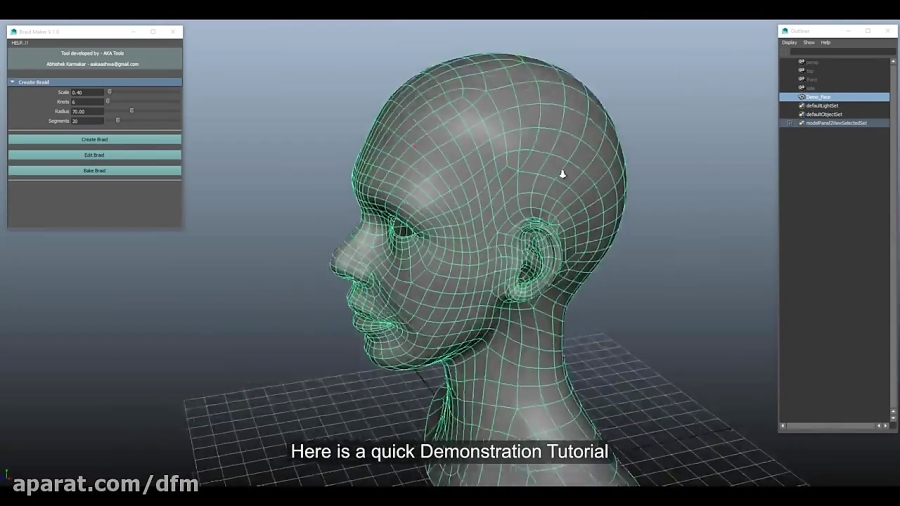Click the Outliner window title icon
Image resolution: width=900 pixels, height=506 pixels.
[785, 31]
